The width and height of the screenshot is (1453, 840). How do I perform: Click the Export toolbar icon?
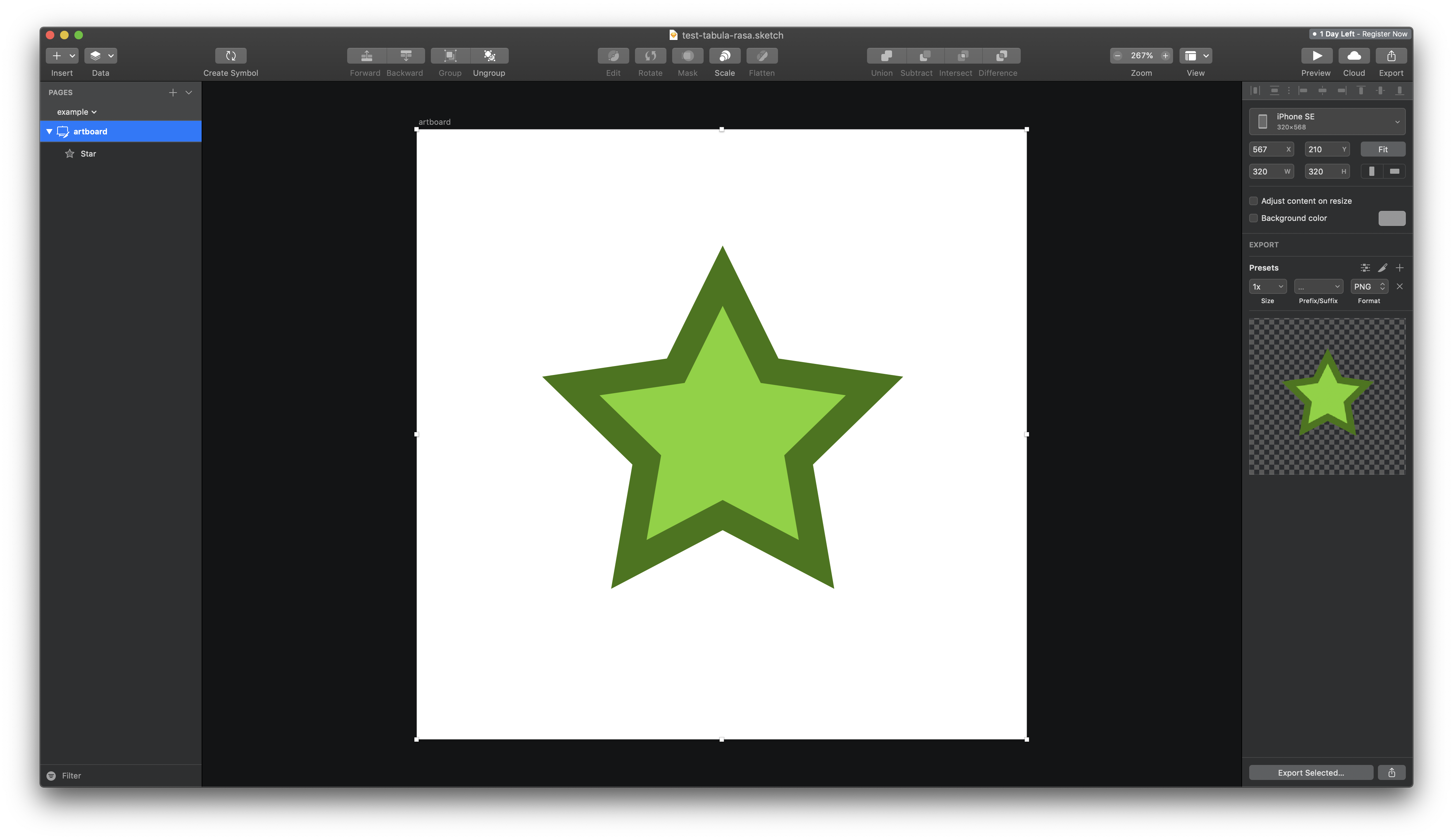[1391, 56]
